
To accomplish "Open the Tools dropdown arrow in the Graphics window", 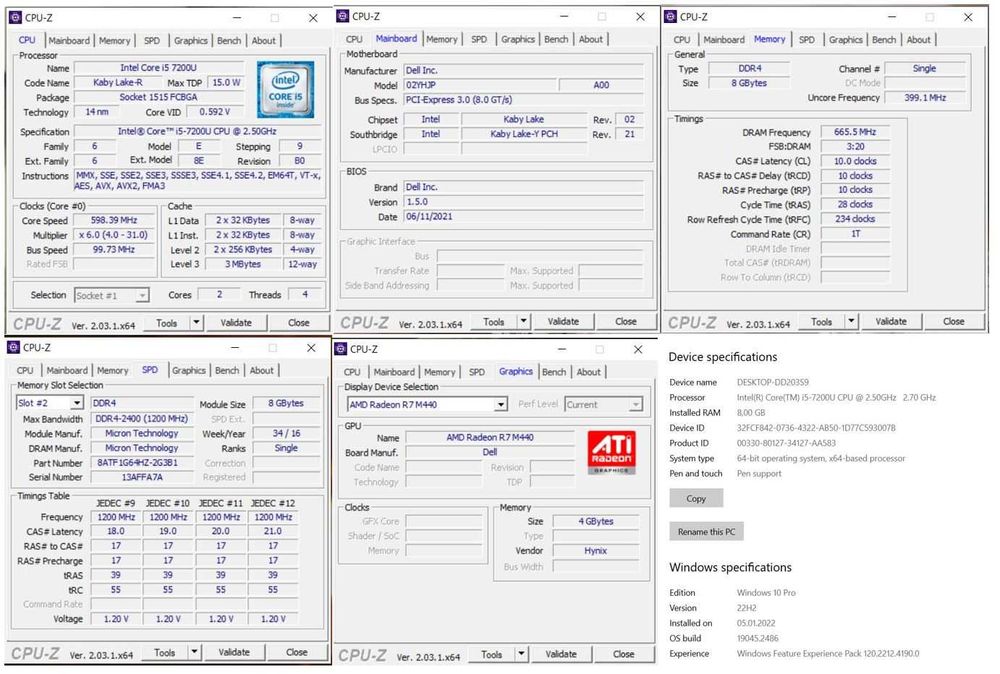I will click(522, 654).
